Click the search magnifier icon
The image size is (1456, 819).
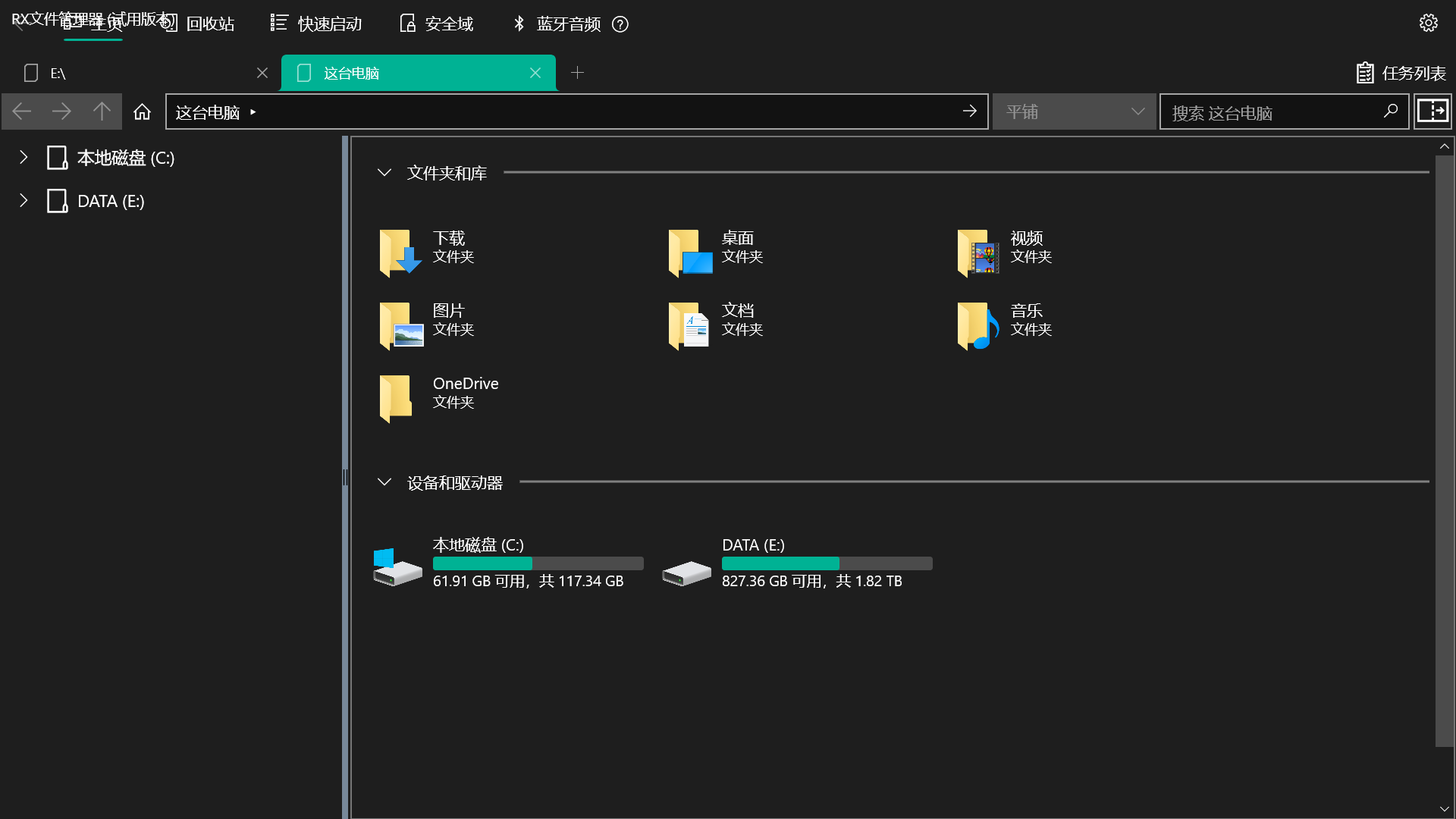[x=1391, y=111]
